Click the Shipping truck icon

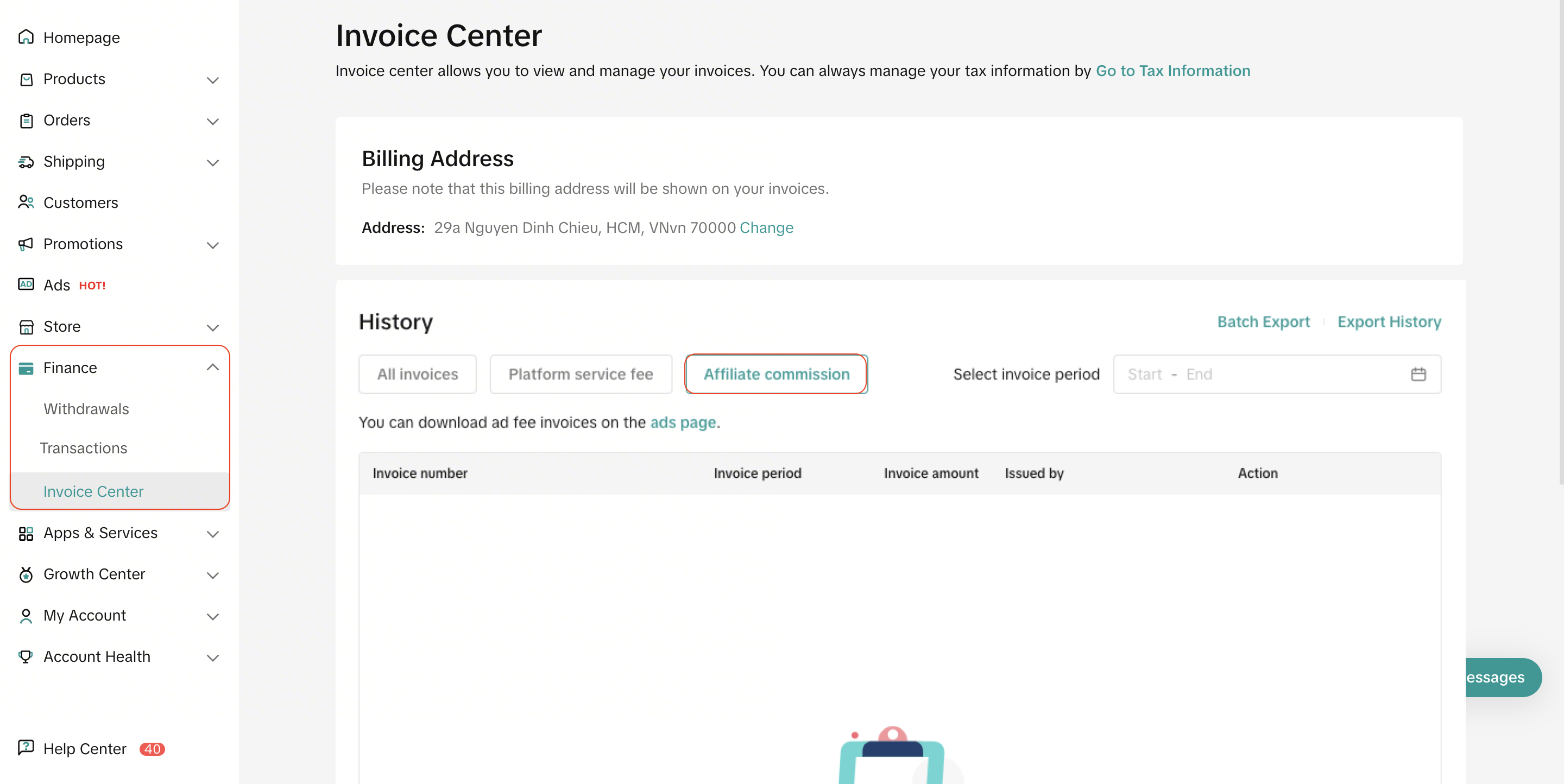click(x=26, y=161)
